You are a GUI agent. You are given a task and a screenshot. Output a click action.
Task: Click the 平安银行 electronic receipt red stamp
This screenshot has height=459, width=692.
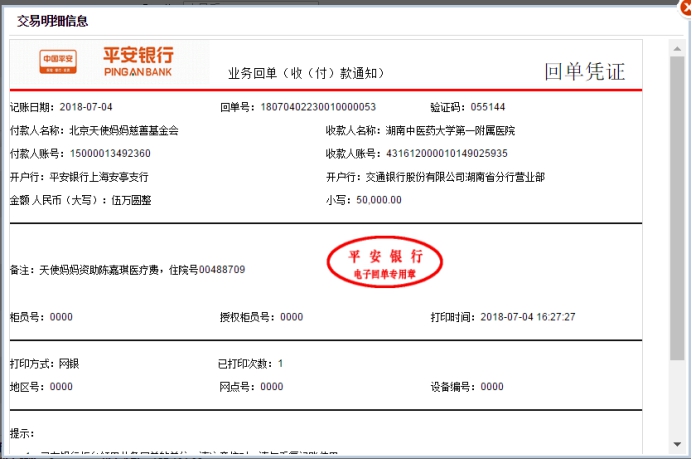pyautogui.click(x=385, y=262)
